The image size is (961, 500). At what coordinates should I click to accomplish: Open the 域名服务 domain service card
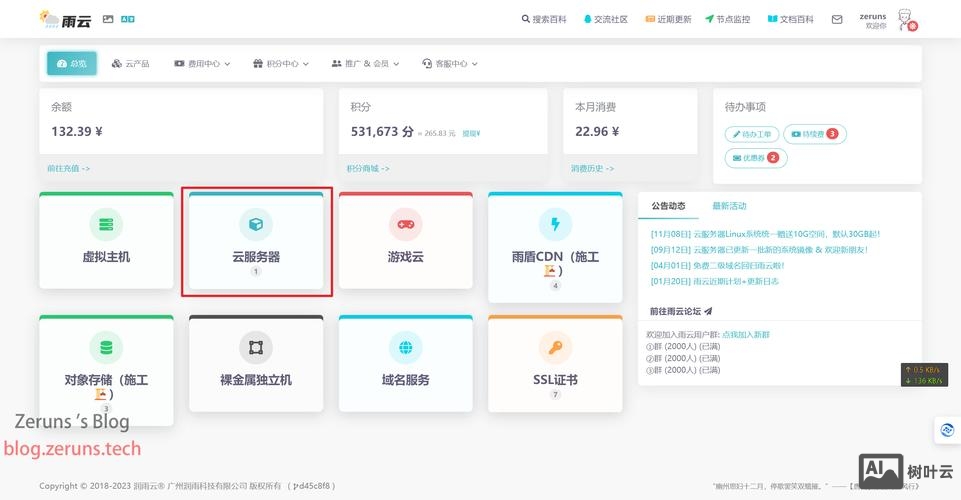pos(406,363)
